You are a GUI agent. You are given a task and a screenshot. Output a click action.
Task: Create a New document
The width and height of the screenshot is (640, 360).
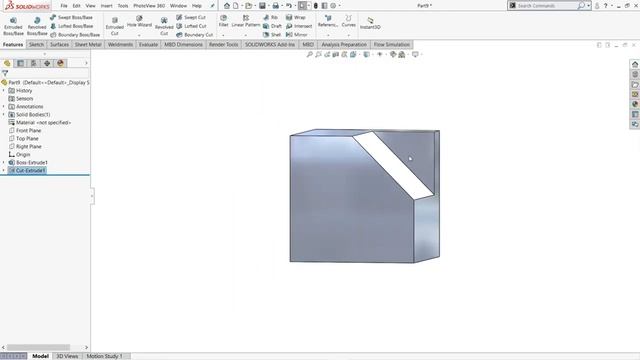[x=236, y=6]
